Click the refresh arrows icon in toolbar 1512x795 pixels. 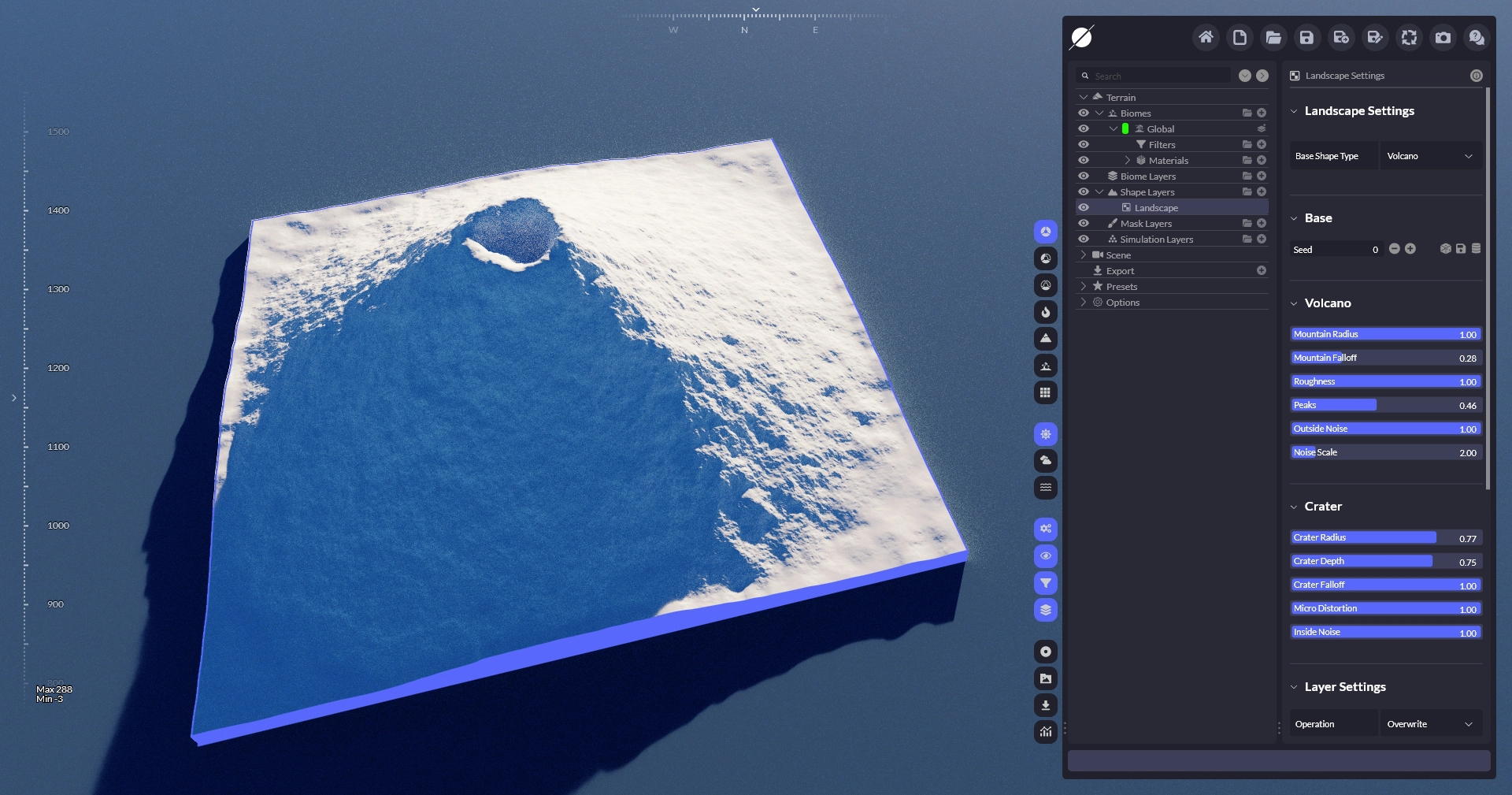point(1409,37)
